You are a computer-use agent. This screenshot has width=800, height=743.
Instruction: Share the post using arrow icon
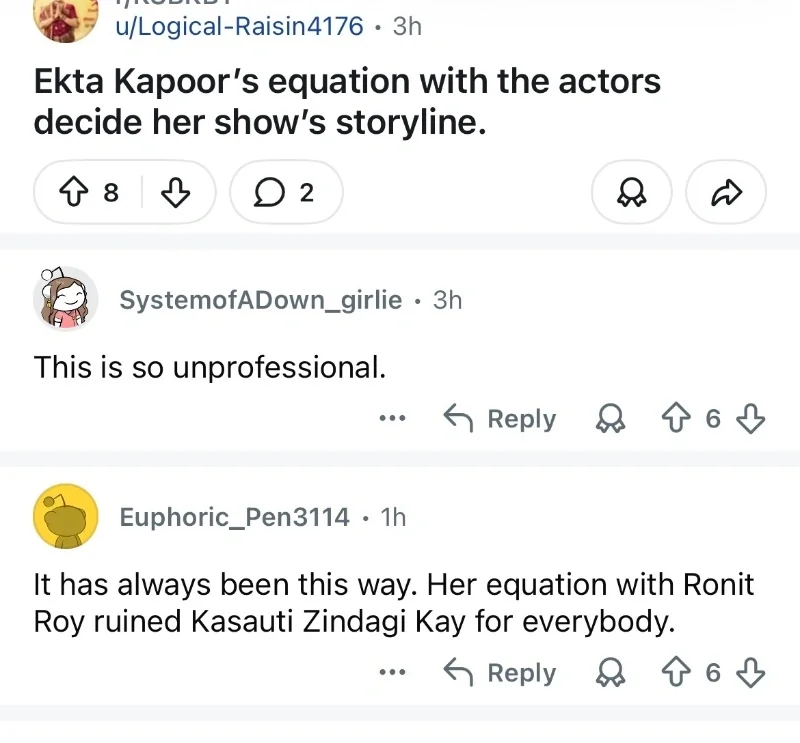pos(726,192)
